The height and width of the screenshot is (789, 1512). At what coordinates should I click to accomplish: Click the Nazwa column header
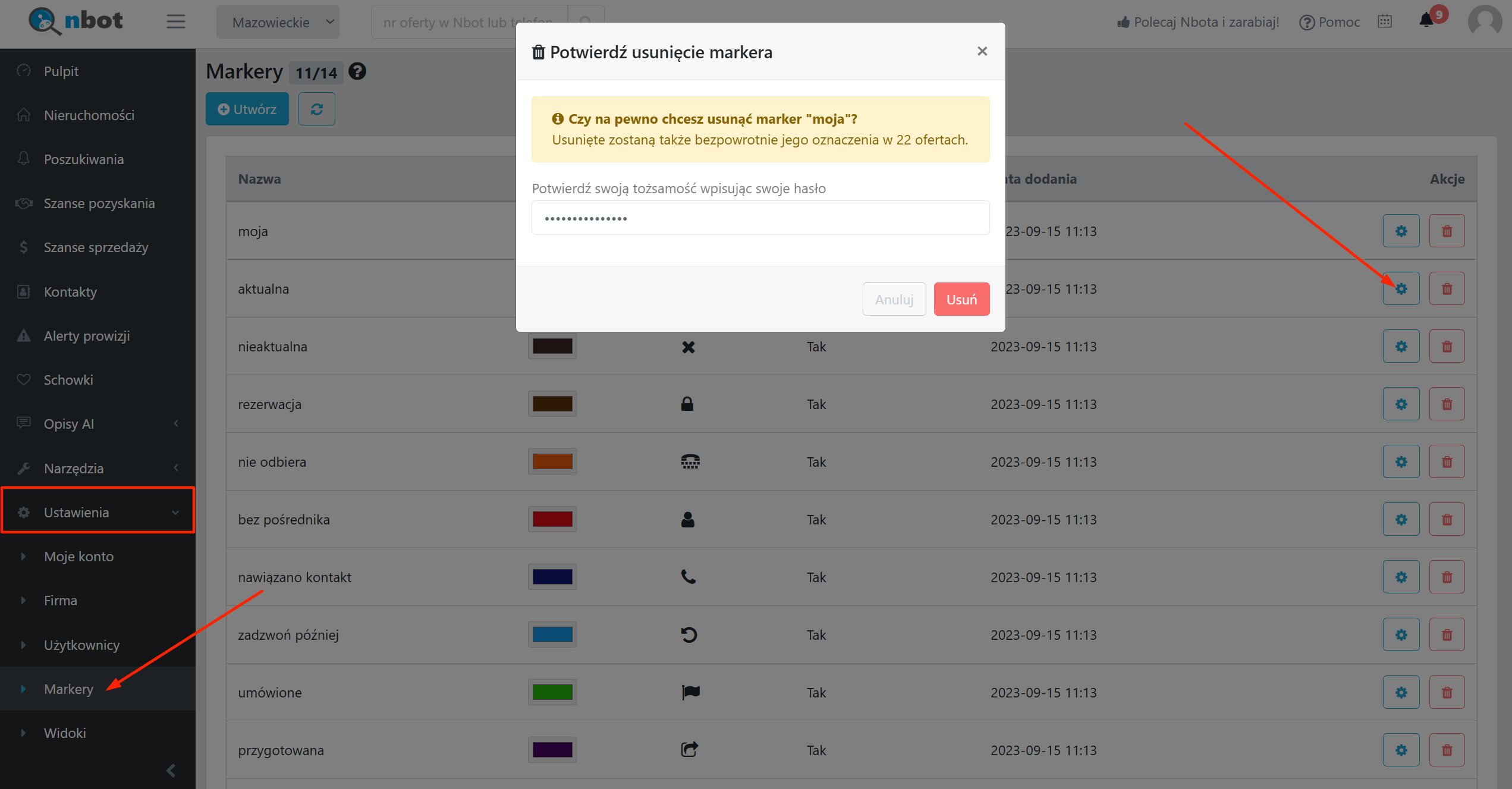tap(259, 179)
